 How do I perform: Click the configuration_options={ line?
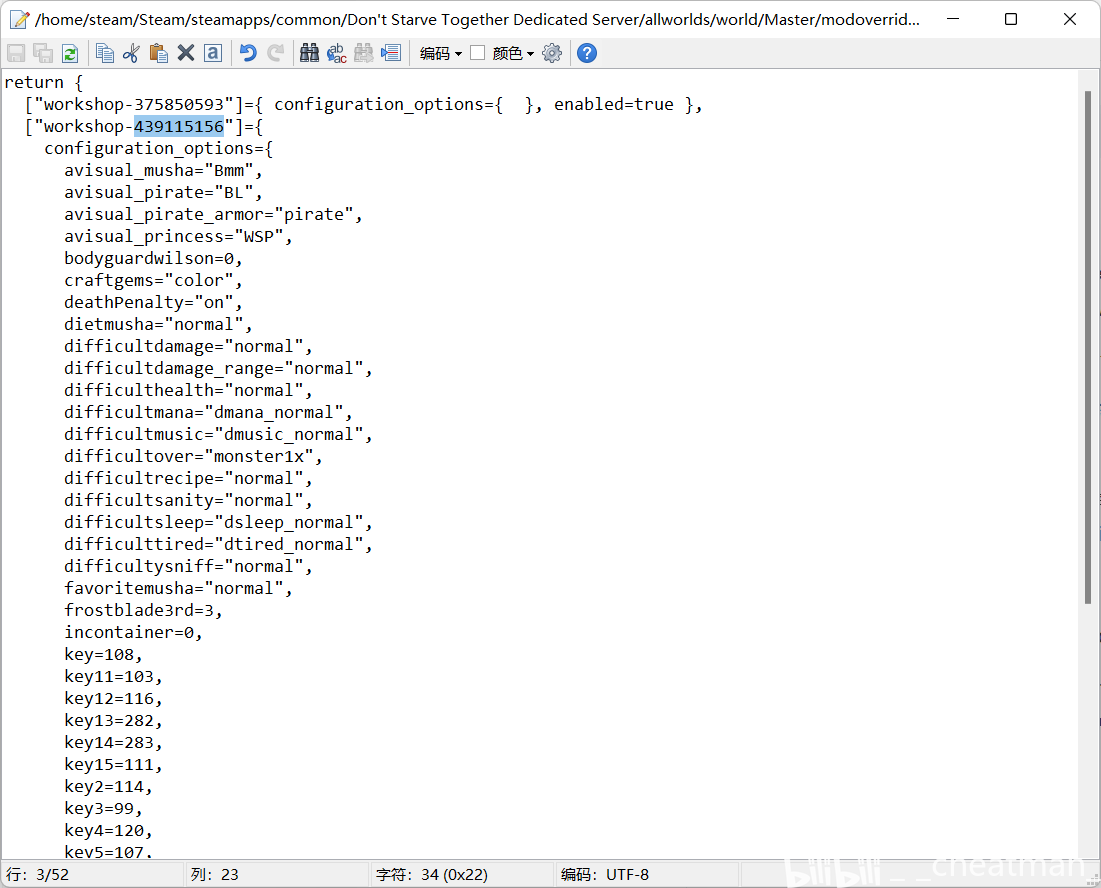point(159,148)
